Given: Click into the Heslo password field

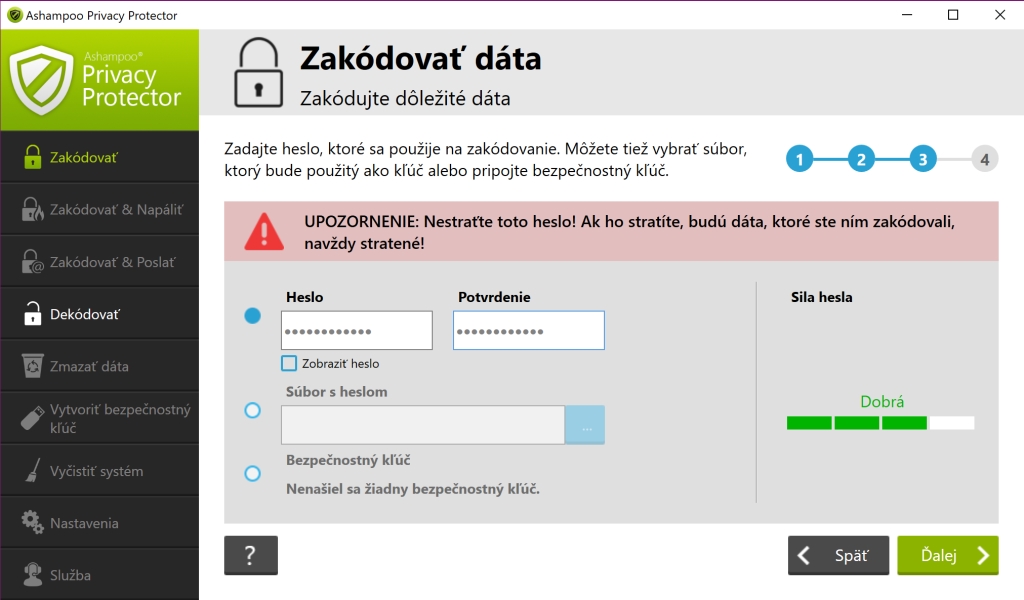Looking at the screenshot, I should [357, 331].
